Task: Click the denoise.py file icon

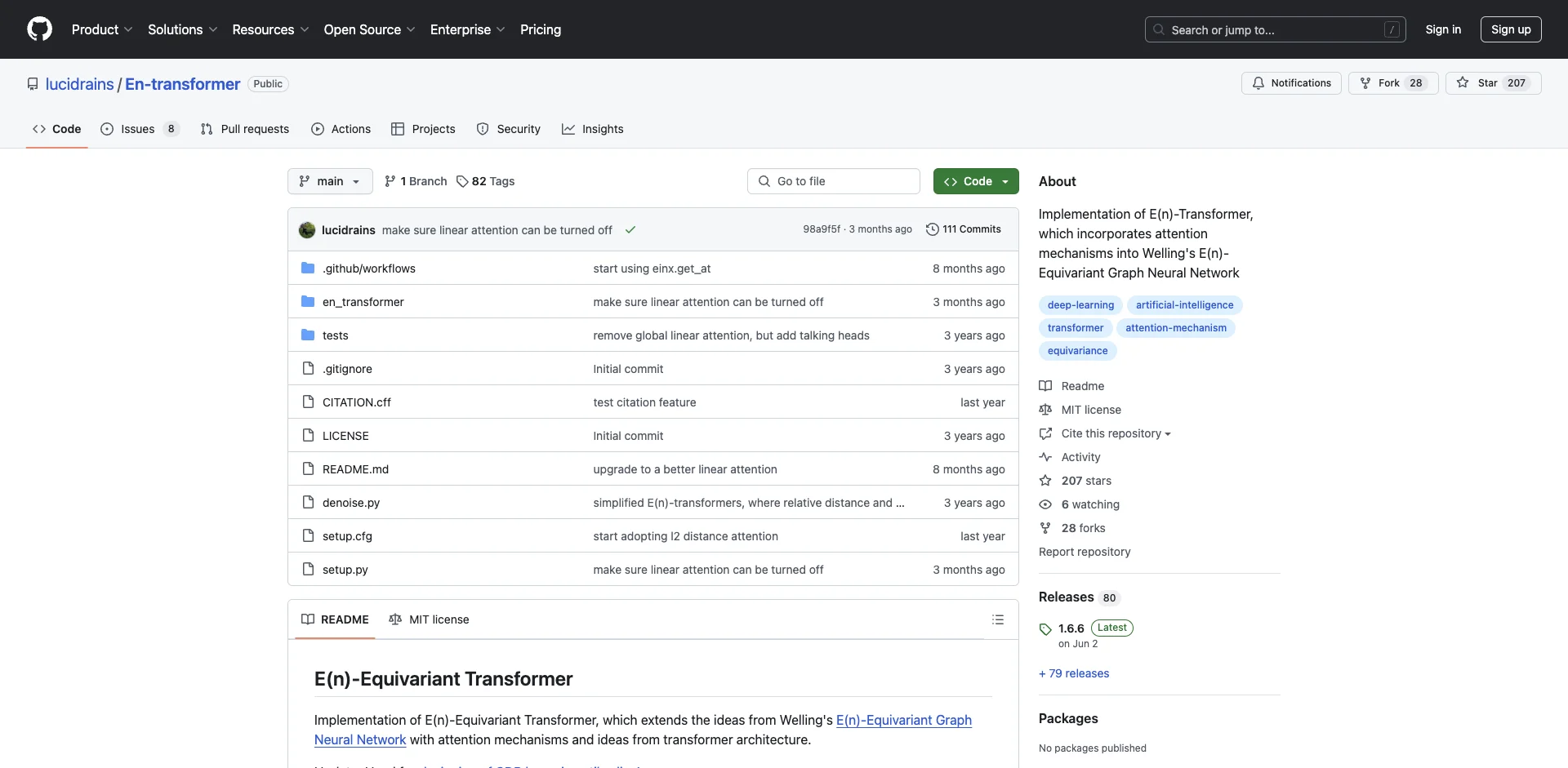Action: tap(308, 503)
